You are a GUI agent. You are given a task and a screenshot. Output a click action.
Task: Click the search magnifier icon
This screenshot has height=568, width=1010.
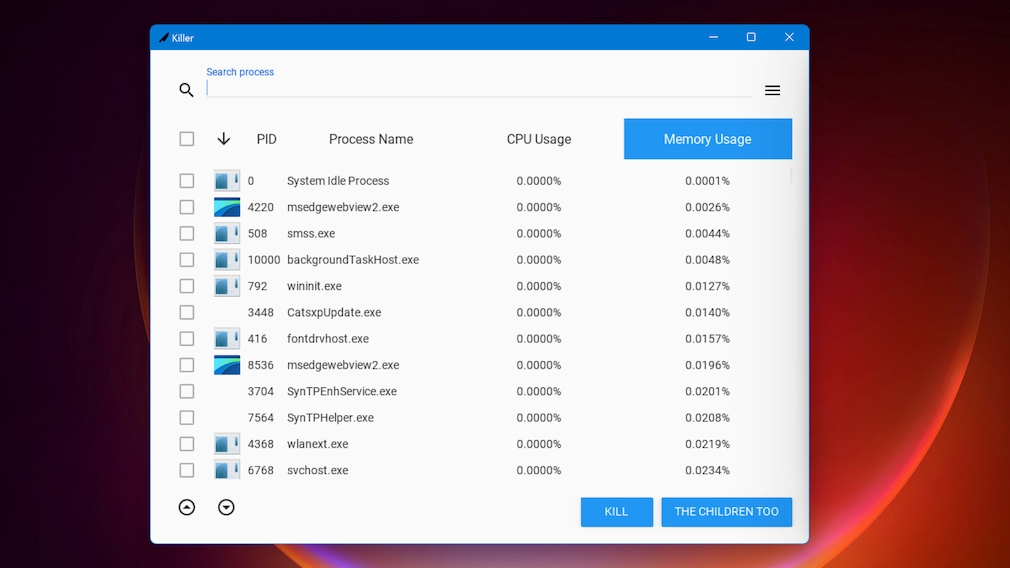coord(186,90)
